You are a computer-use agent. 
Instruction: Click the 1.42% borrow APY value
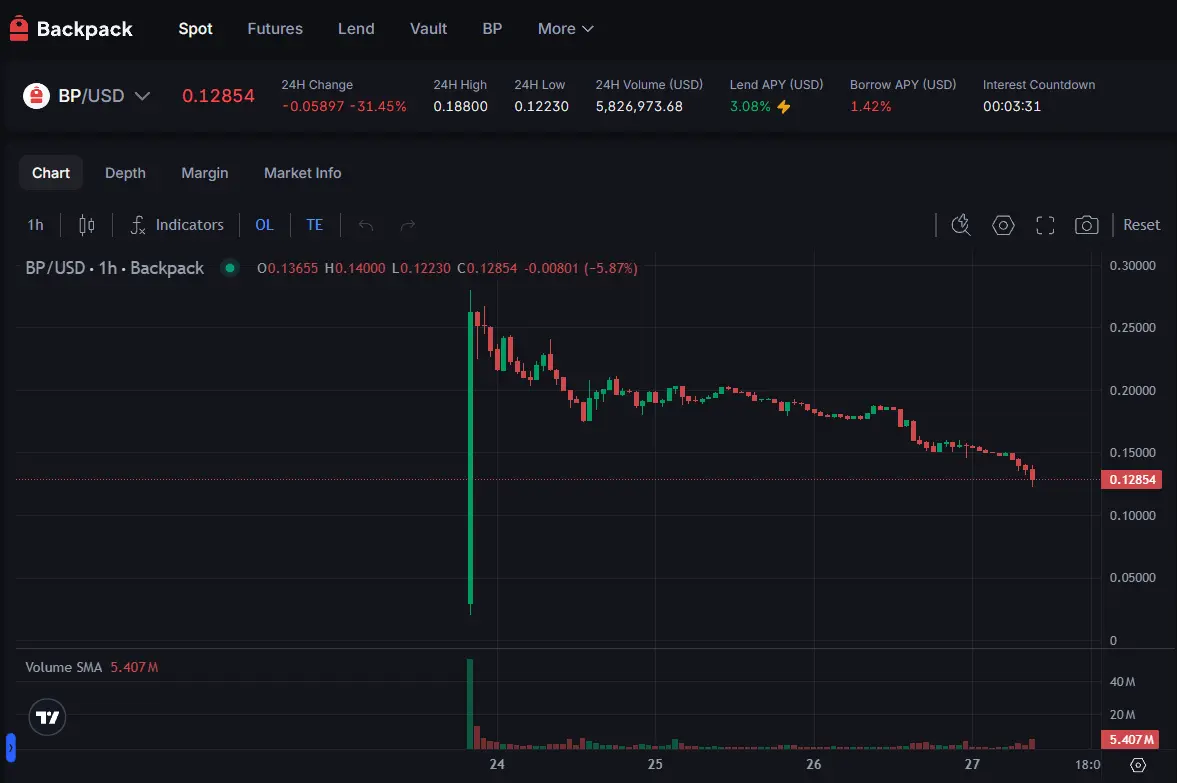point(871,107)
